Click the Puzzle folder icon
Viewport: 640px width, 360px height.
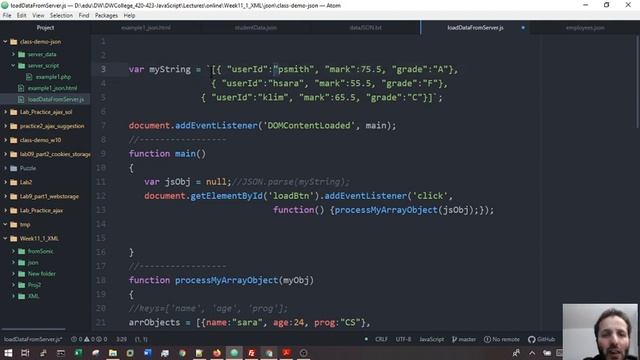coord(13,168)
